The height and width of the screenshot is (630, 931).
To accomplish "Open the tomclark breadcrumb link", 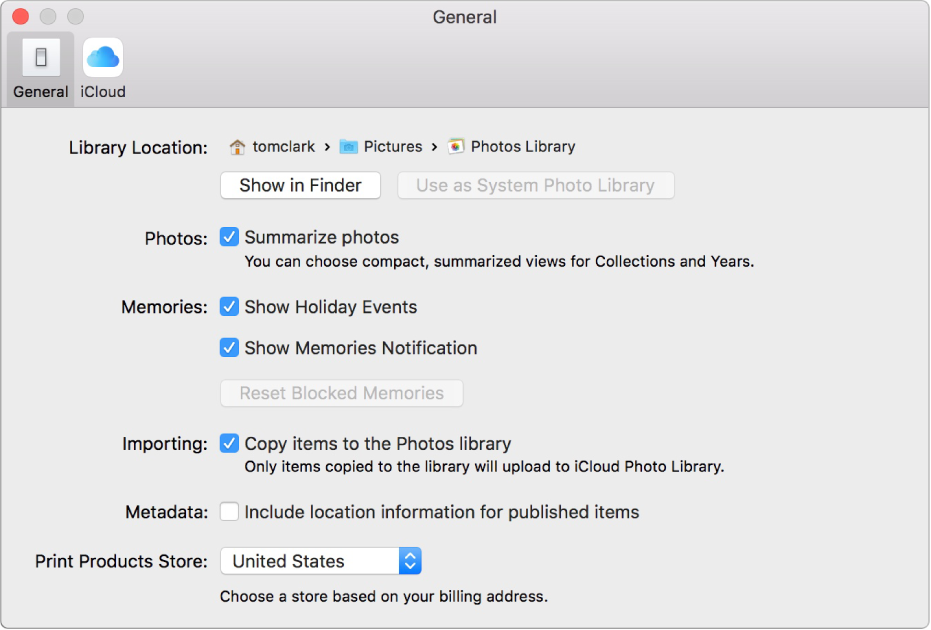I will (283, 146).
